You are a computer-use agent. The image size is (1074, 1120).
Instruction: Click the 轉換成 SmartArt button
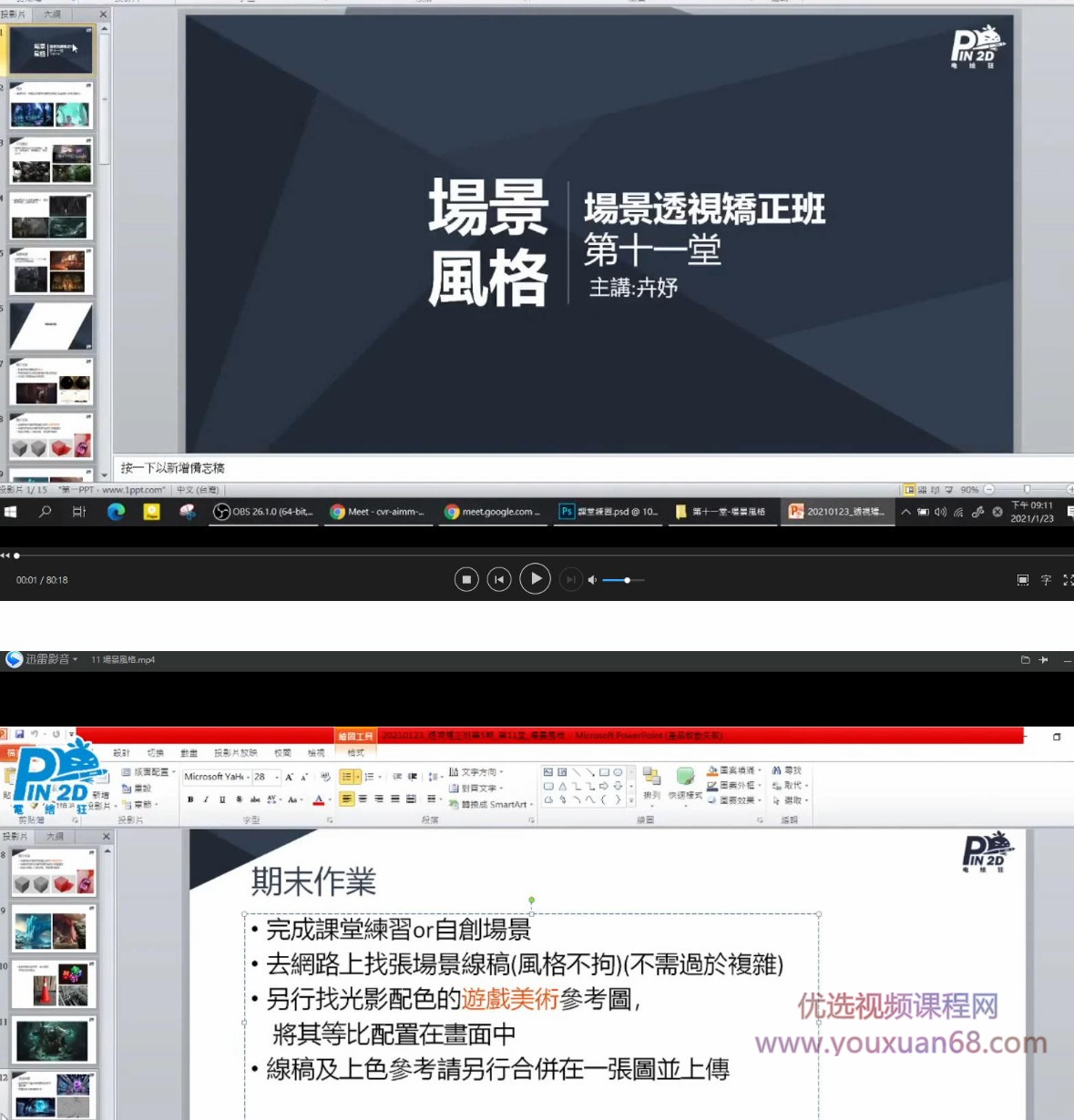492,804
